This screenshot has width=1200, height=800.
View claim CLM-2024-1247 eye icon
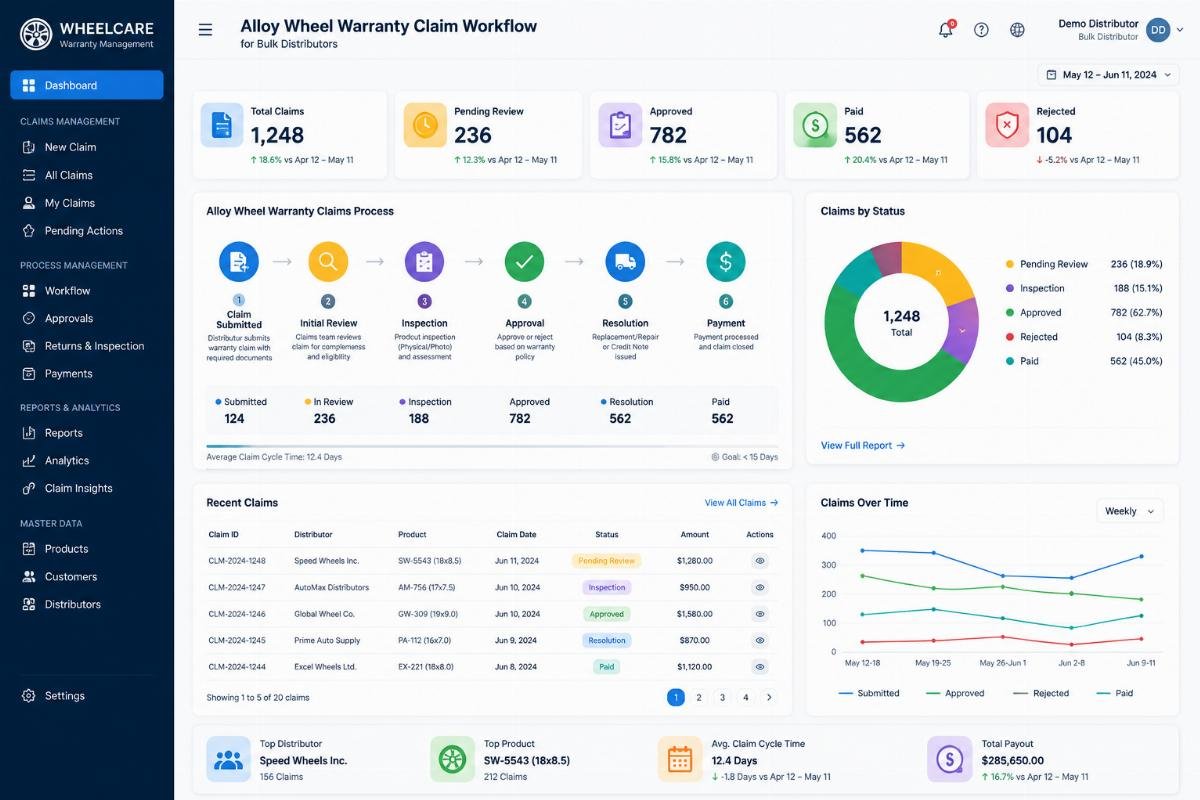pyautogui.click(x=760, y=588)
